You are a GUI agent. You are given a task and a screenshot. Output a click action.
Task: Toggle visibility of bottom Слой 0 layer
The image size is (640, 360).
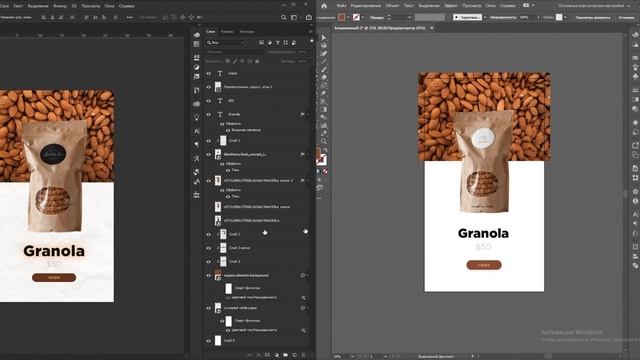[209, 340]
